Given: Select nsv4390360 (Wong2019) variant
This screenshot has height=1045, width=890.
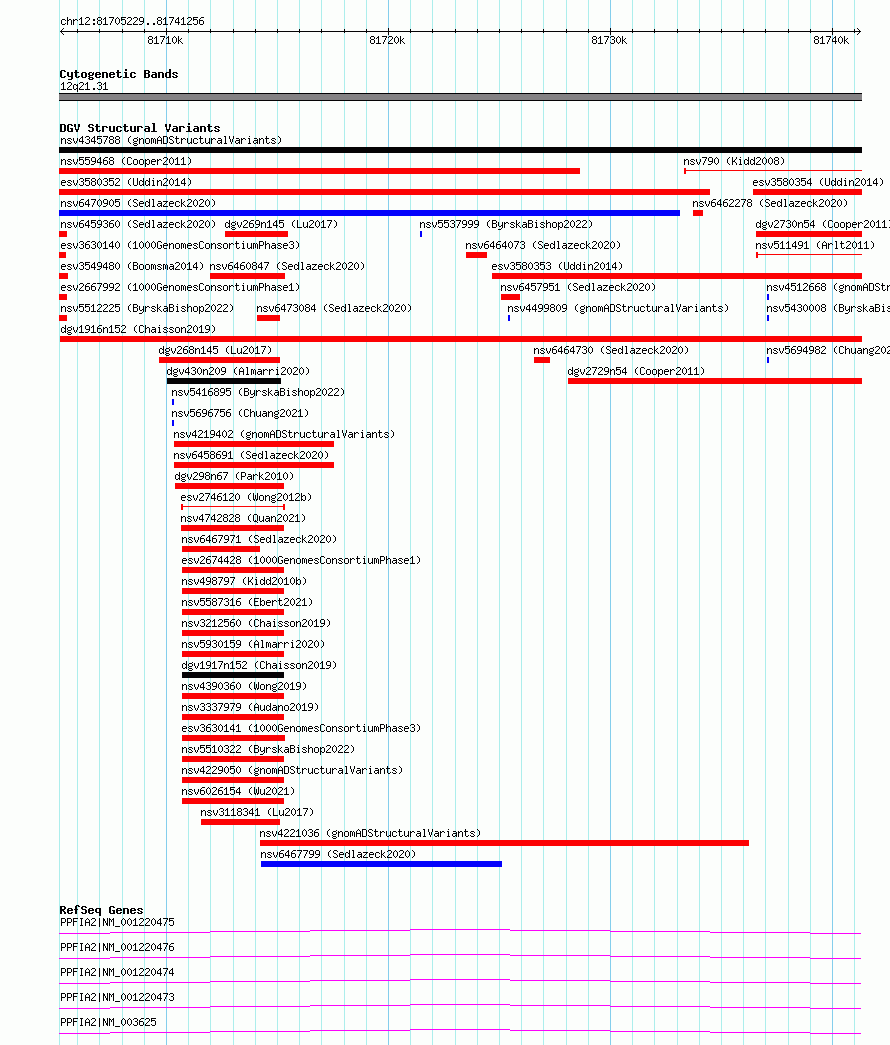Looking at the screenshot, I should [x=233, y=696].
